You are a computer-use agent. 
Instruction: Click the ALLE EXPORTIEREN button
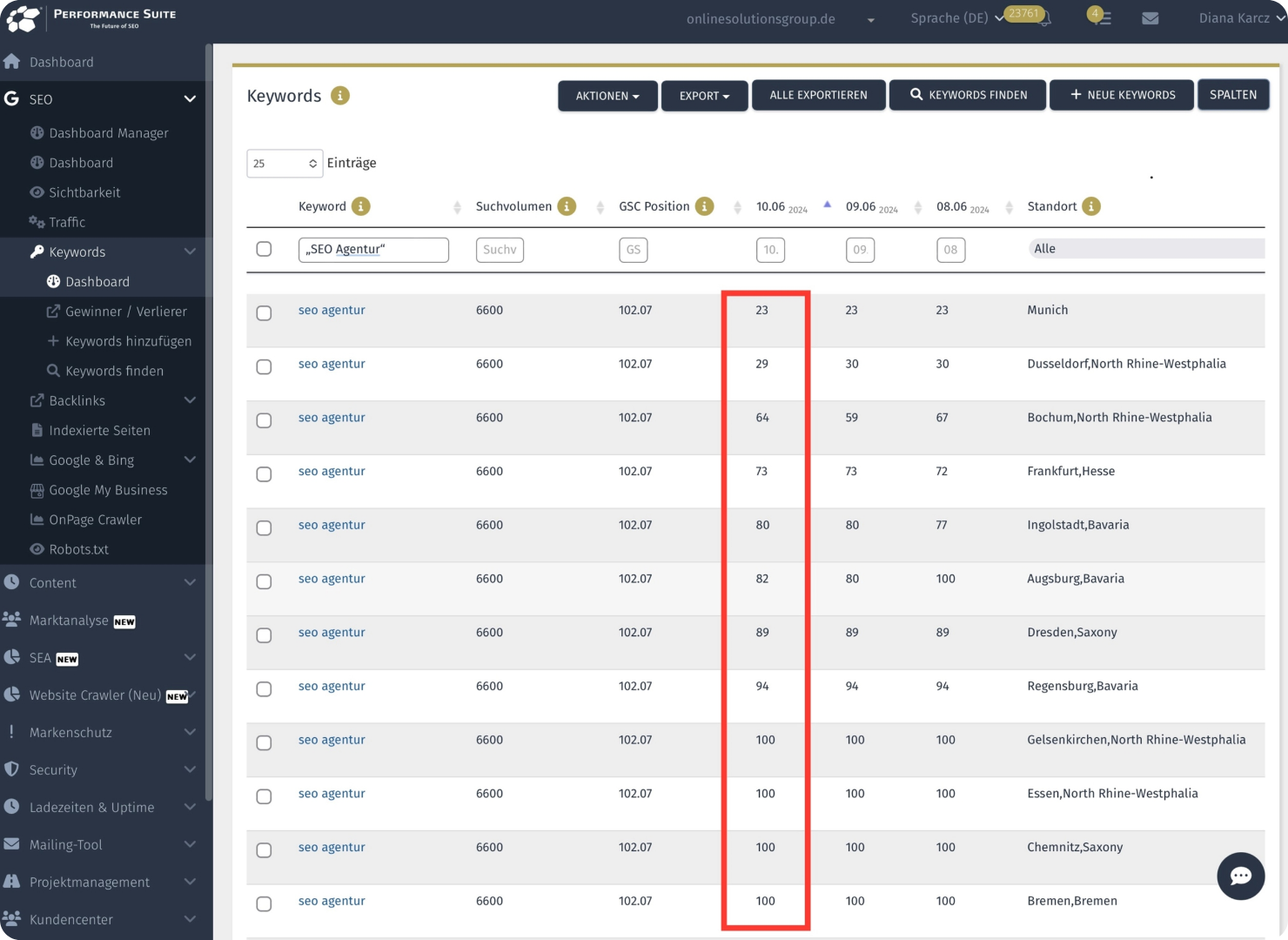tap(819, 95)
